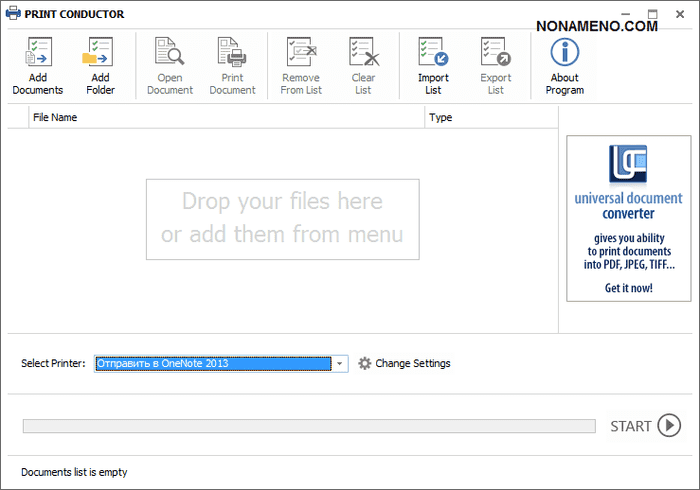The height and width of the screenshot is (490, 700).
Task: Click the Open Document magnifier icon
Action: (x=170, y=53)
